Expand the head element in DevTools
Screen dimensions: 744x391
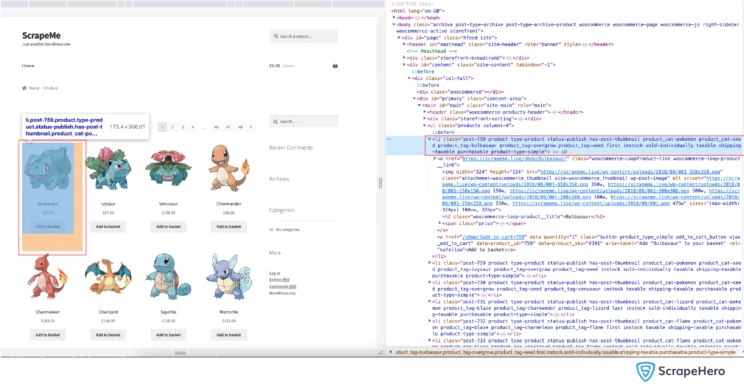tap(394, 18)
